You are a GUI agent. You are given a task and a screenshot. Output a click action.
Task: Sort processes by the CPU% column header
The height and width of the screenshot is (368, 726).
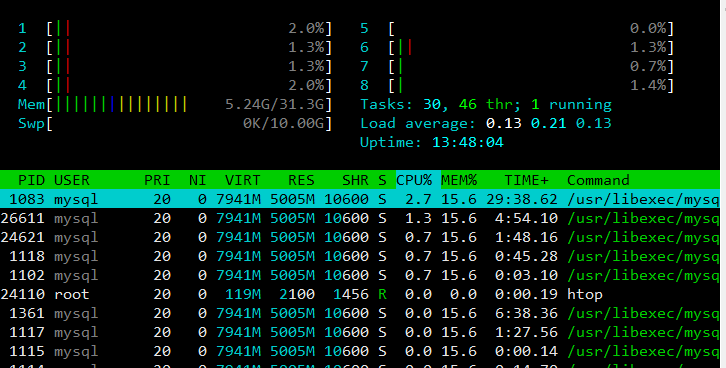414,180
